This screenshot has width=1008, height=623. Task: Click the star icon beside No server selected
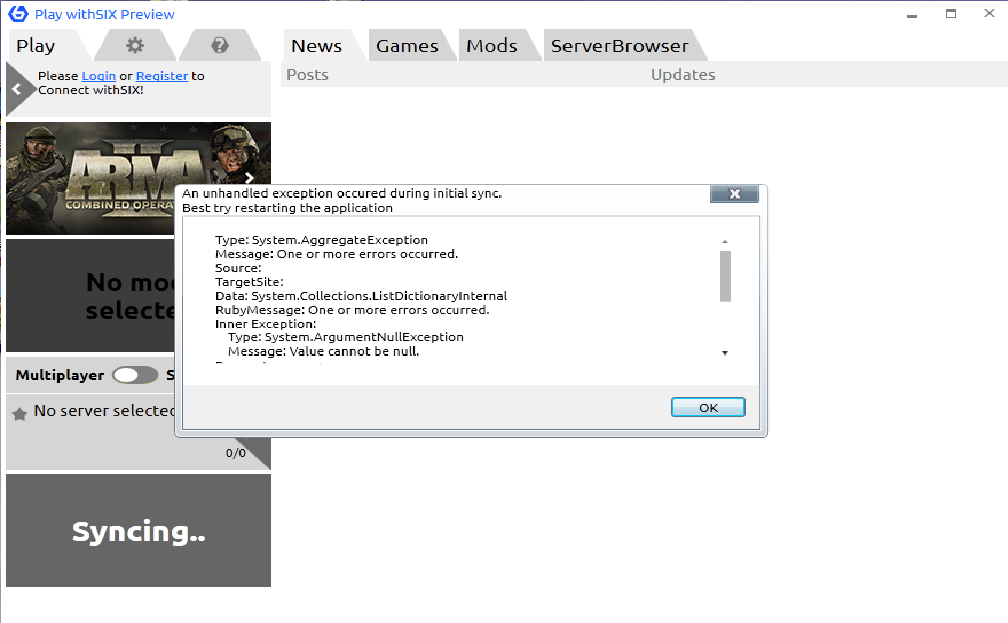coord(19,413)
